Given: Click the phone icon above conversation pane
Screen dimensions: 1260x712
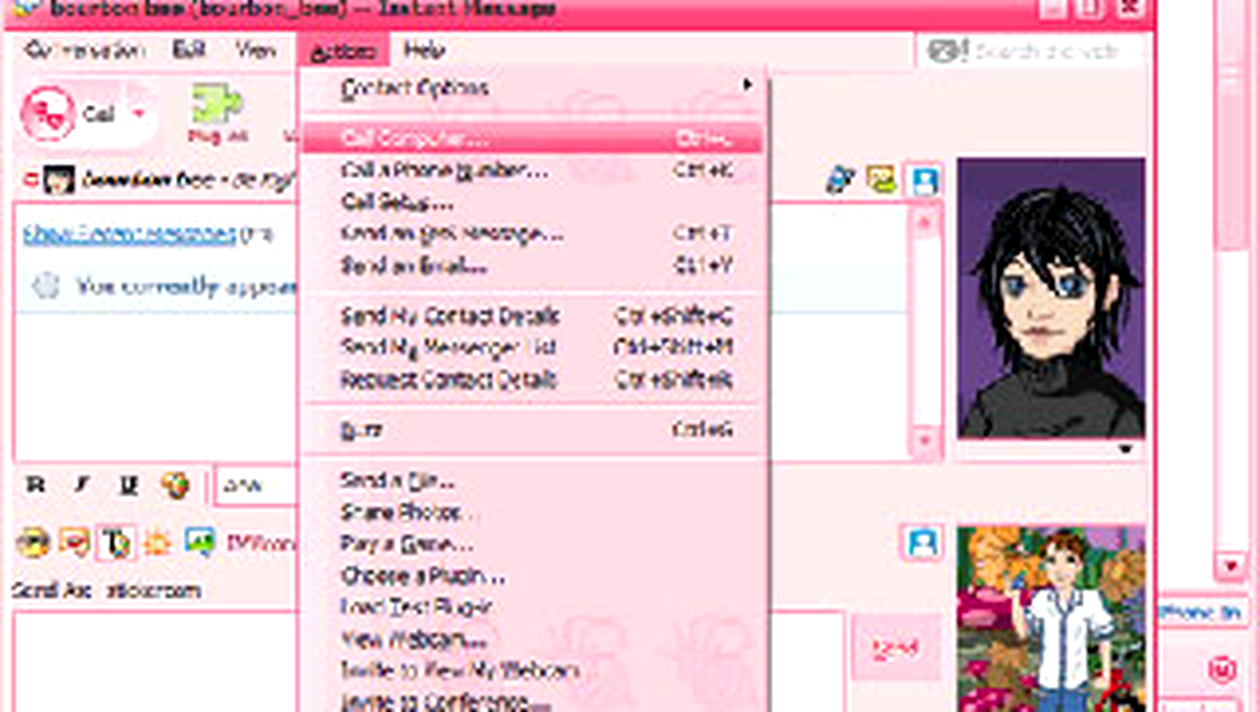Looking at the screenshot, I should (x=840, y=180).
